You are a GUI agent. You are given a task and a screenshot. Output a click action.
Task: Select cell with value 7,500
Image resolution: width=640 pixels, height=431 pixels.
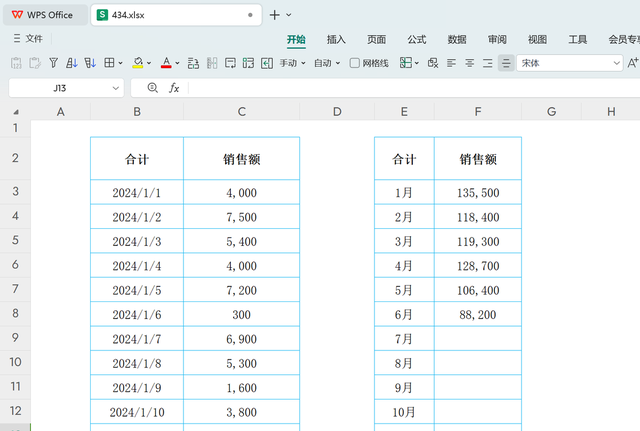coord(242,217)
